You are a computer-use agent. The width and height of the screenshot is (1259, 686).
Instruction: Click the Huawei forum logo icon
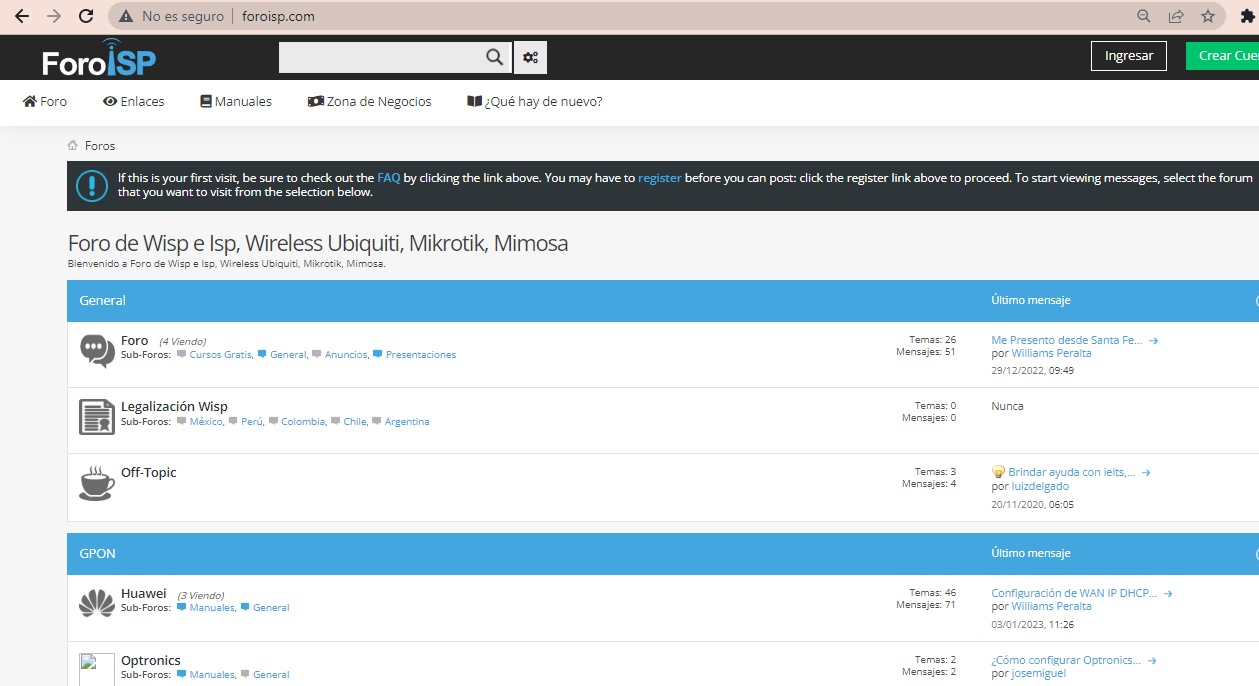(x=97, y=603)
